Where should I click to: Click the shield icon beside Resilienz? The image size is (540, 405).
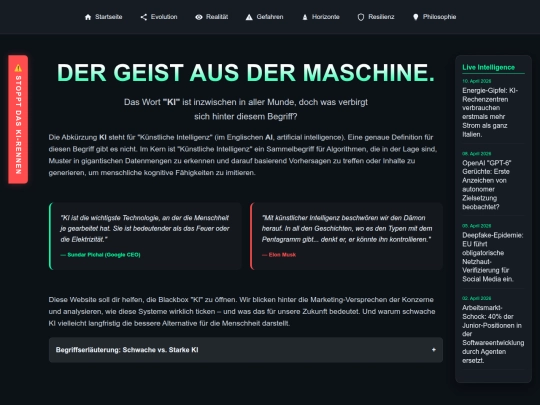[x=361, y=17]
